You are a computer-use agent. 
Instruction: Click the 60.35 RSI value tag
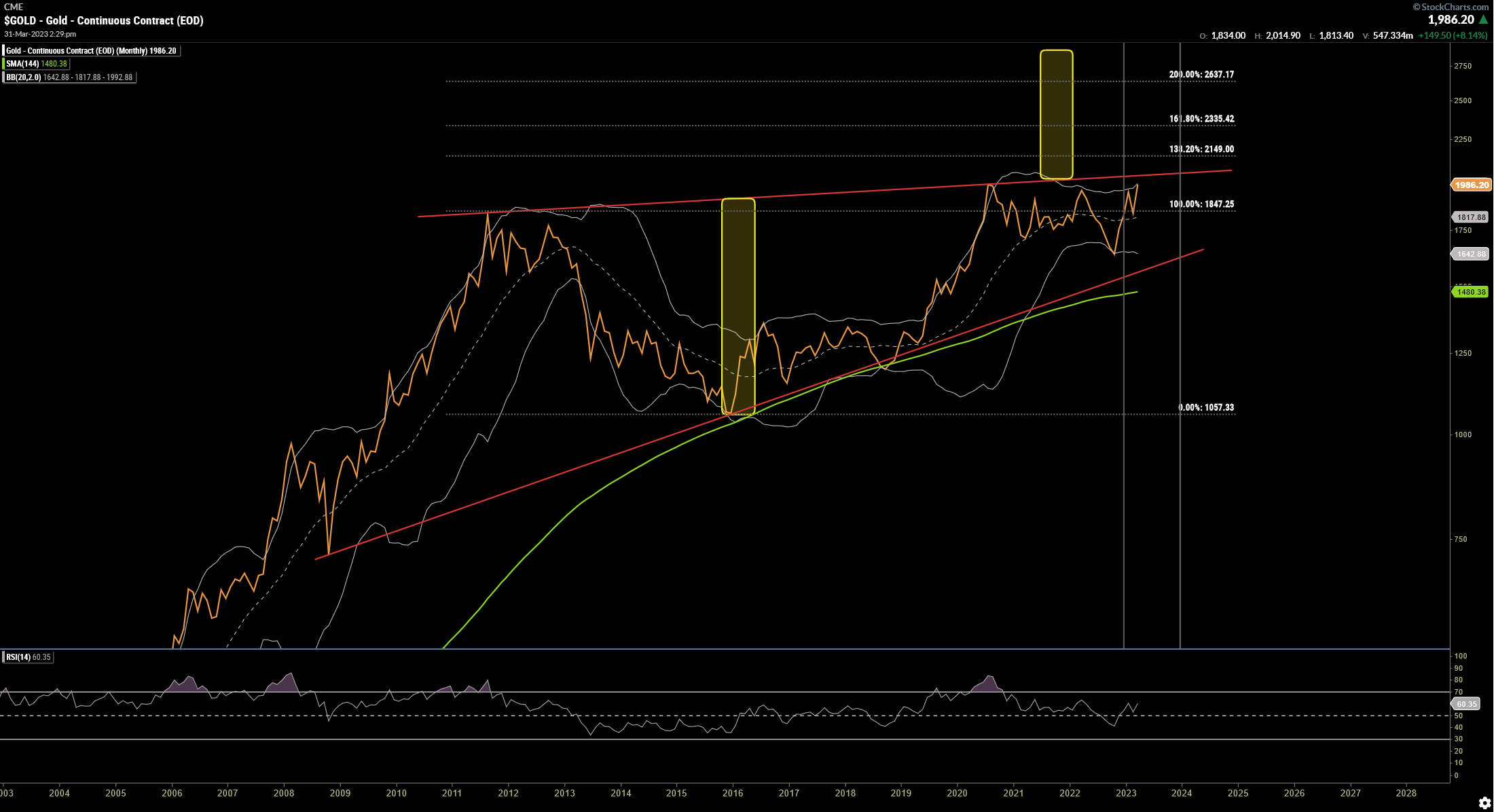click(1466, 704)
